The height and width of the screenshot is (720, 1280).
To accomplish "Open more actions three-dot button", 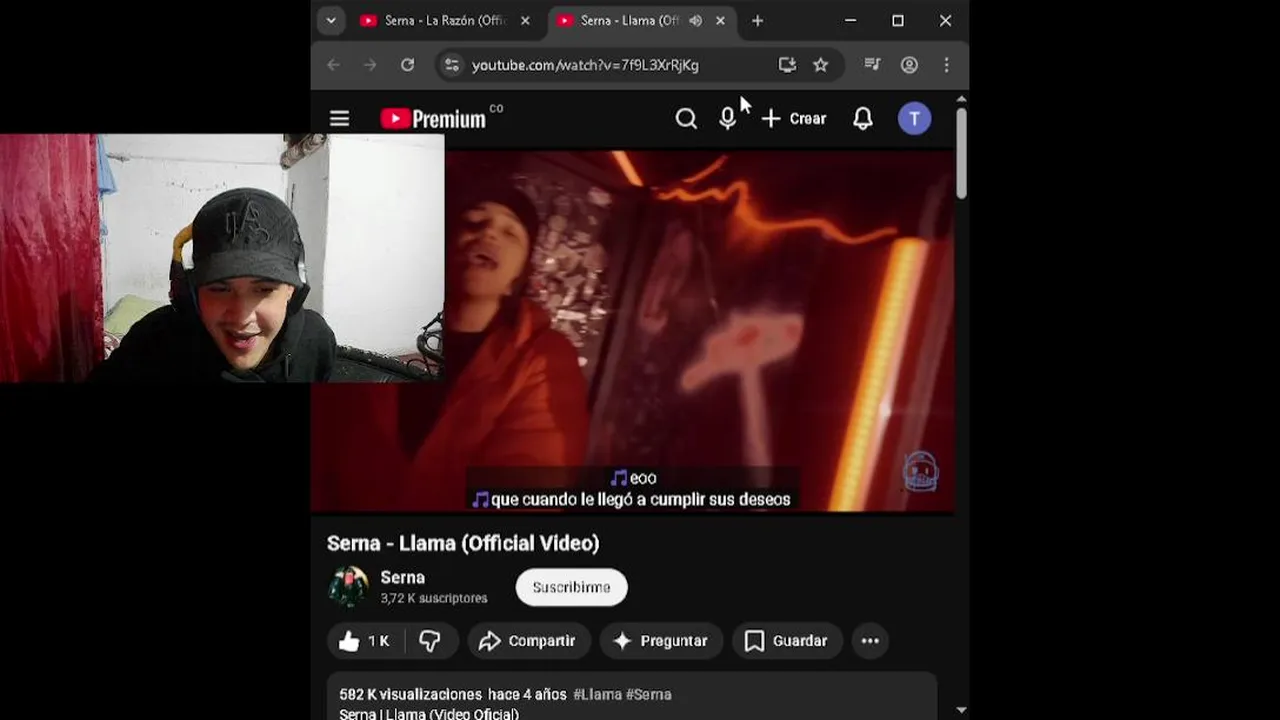I will click(870, 641).
